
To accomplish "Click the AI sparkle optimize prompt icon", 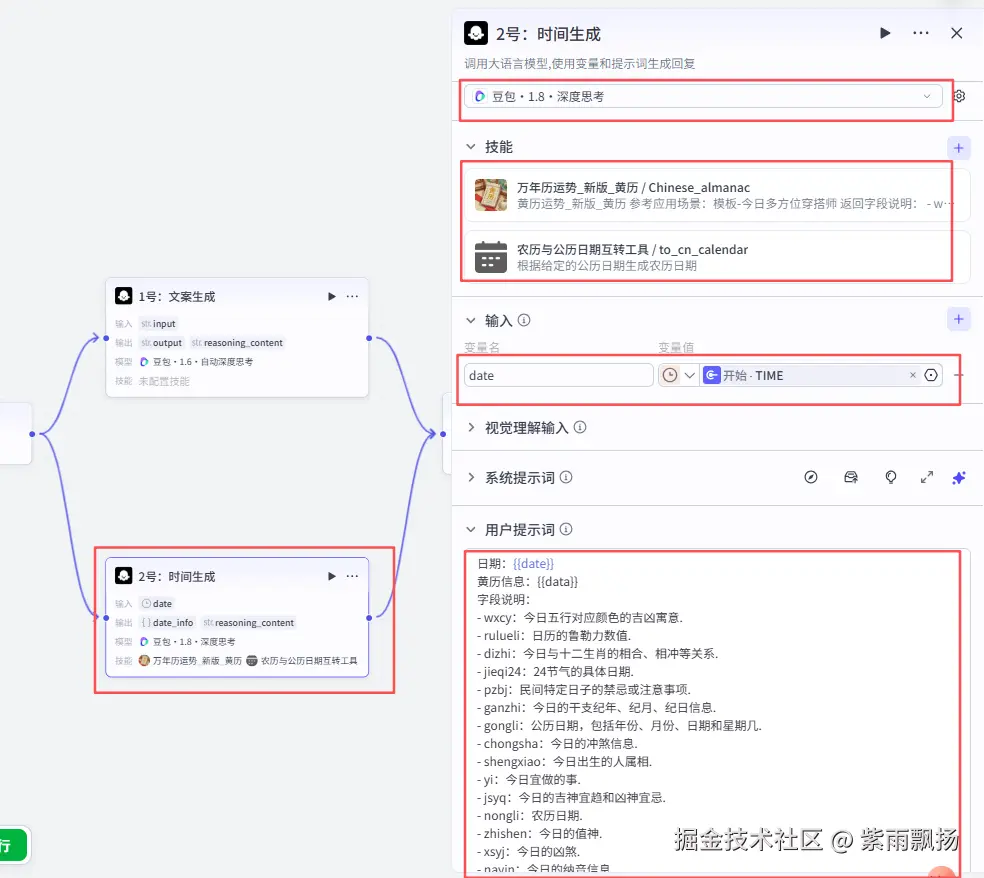I will [x=959, y=478].
